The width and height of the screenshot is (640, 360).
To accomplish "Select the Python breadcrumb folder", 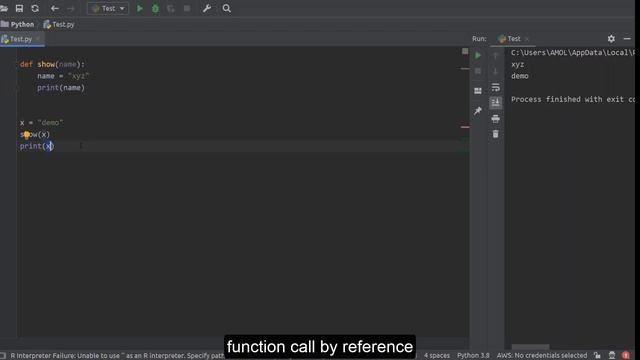I will (18, 24).
